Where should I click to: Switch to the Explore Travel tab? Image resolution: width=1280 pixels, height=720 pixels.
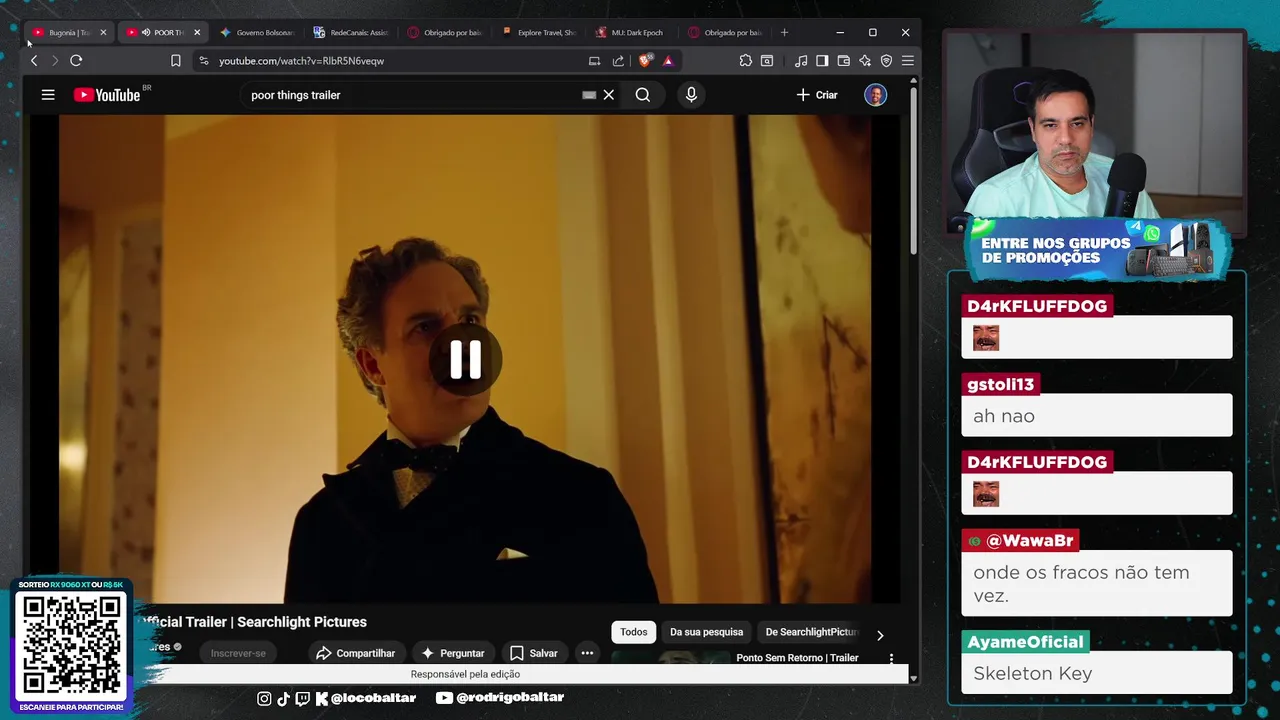pyautogui.click(x=539, y=32)
